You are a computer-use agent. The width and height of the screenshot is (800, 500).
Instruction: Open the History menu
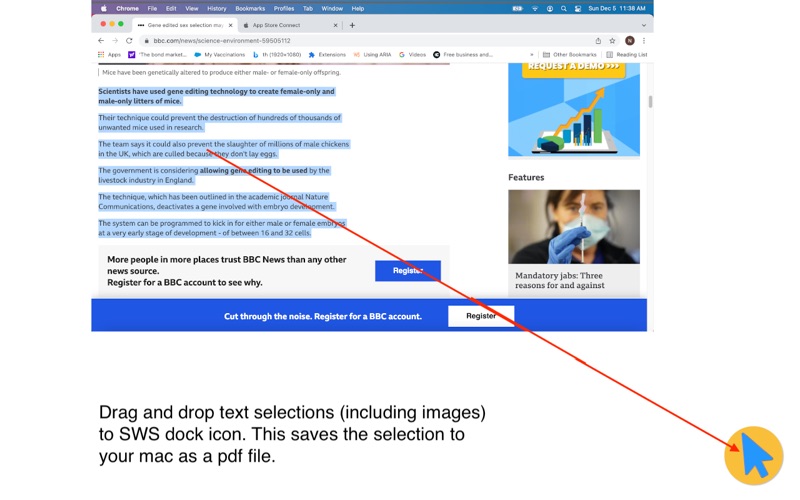(216, 8)
